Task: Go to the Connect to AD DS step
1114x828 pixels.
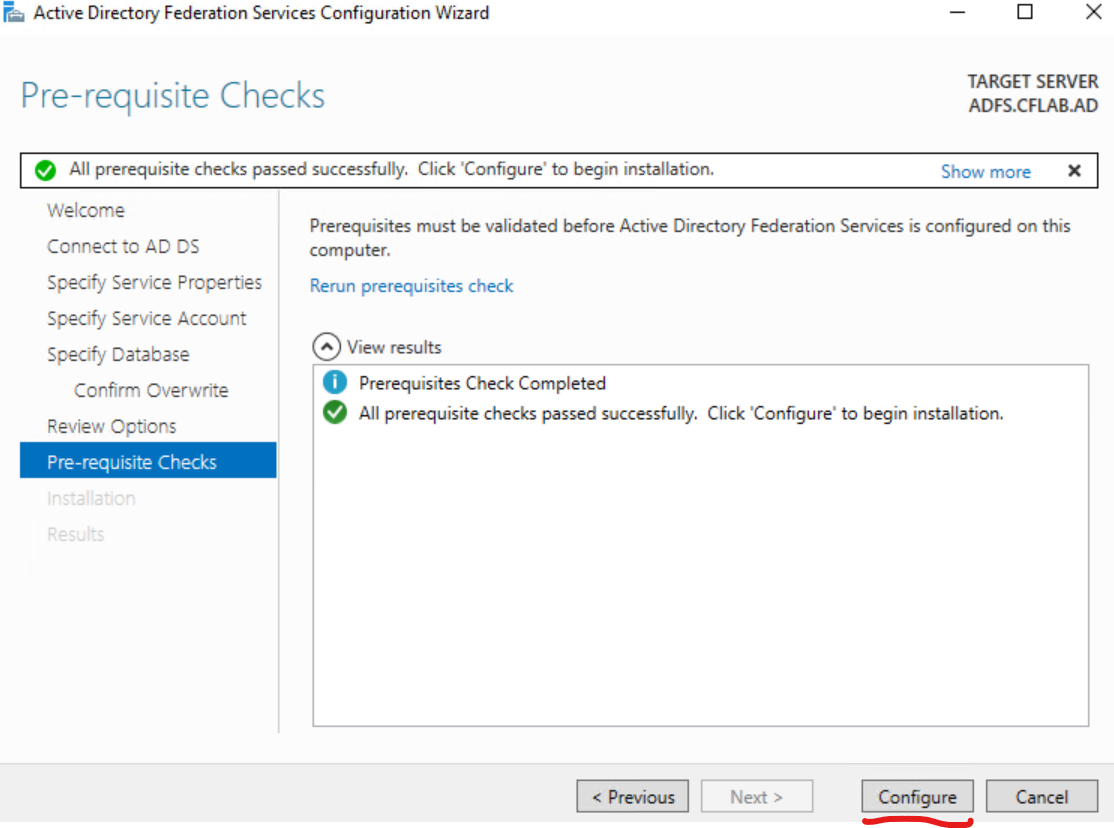Action: [123, 247]
